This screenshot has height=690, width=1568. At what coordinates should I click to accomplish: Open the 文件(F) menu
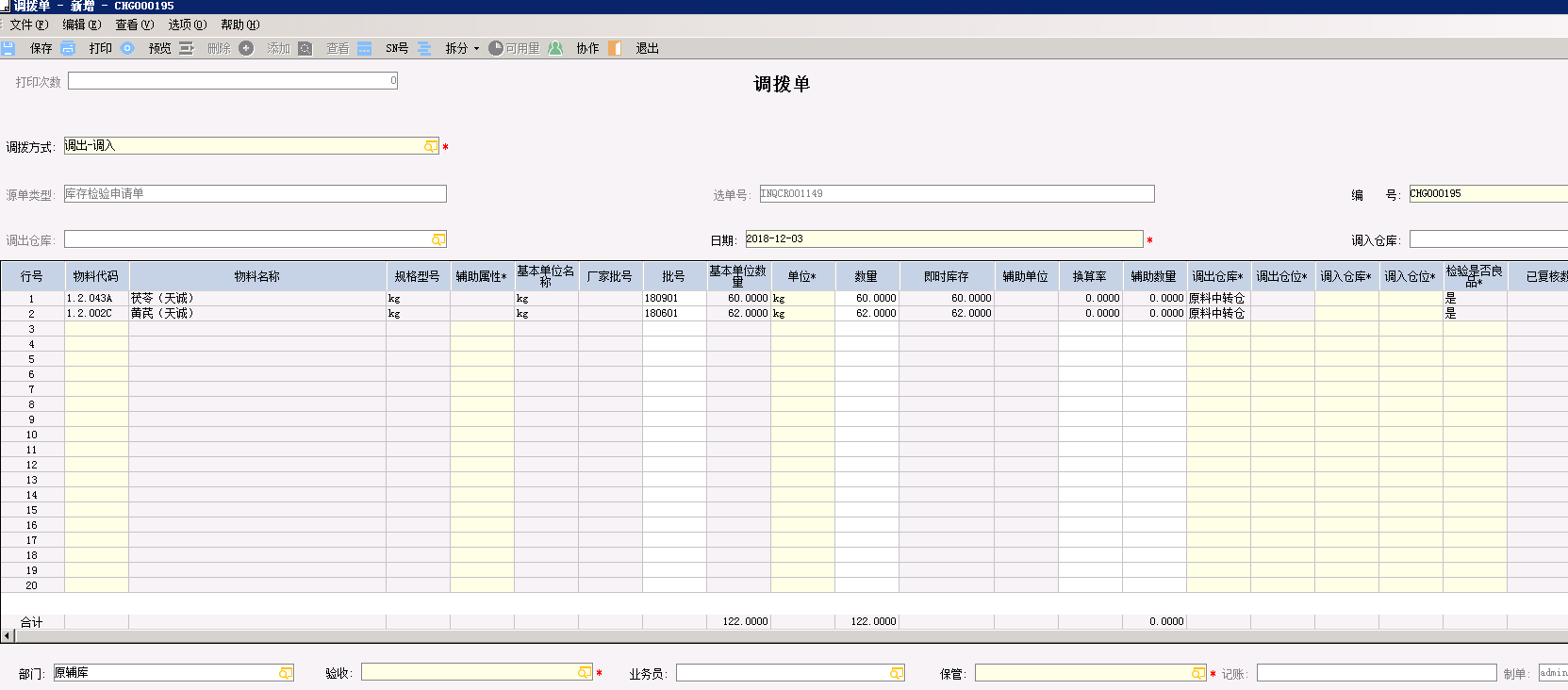tap(28, 25)
